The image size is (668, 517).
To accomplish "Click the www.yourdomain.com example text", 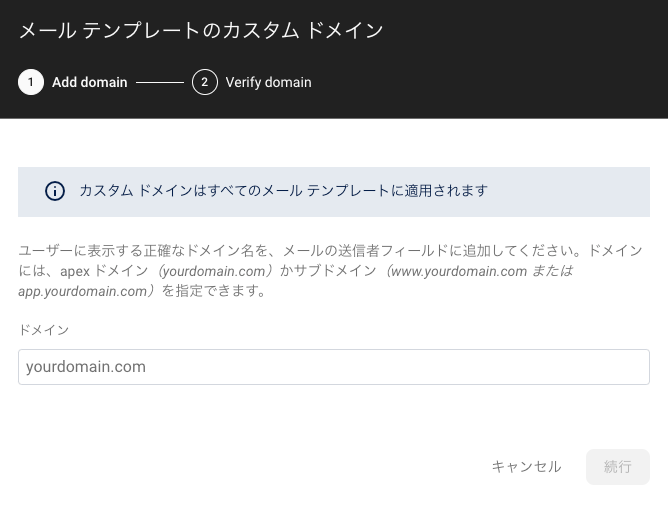I will click(x=459, y=271).
